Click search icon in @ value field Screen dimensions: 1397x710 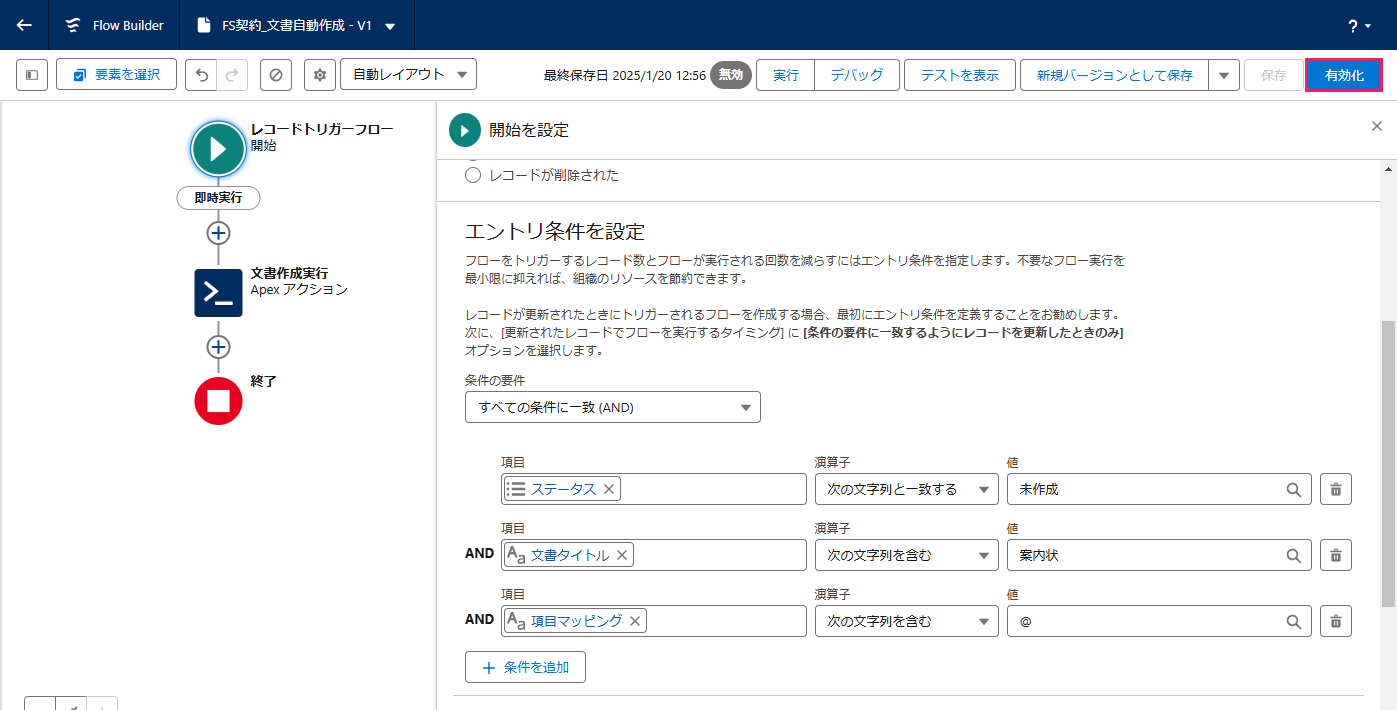pyautogui.click(x=1293, y=622)
